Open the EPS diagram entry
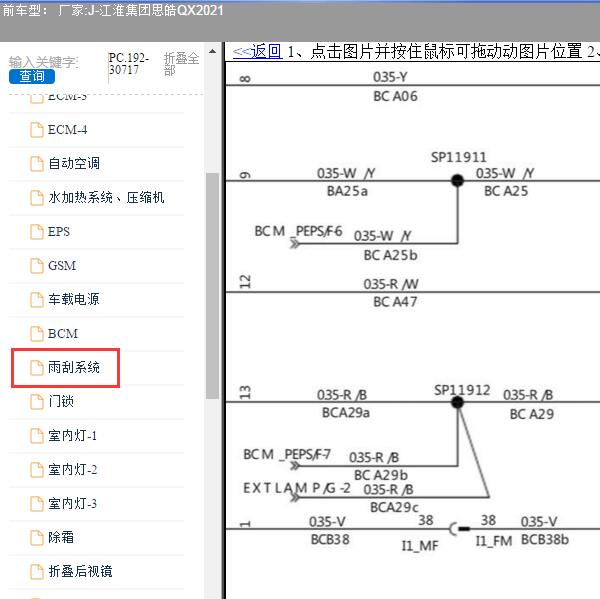The height and width of the screenshot is (599, 600). click(59, 232)
